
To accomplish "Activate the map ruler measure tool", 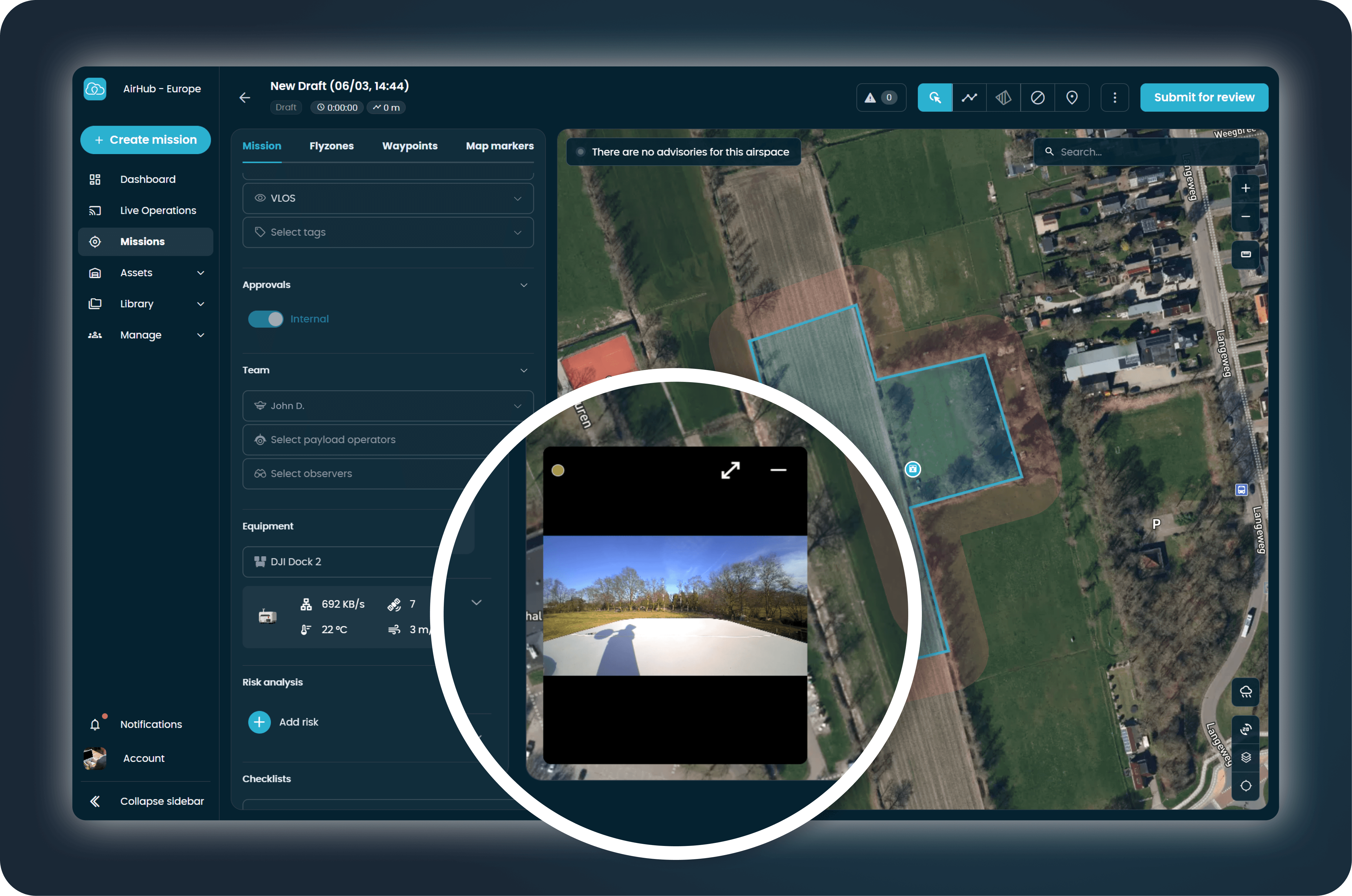I will [x=1246, y=254].
